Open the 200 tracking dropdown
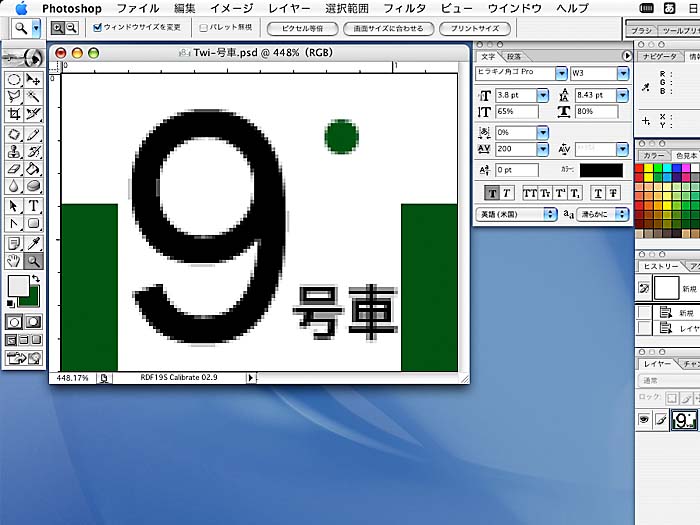This screenshot has width=700, height=525. (x=542, y=149)
